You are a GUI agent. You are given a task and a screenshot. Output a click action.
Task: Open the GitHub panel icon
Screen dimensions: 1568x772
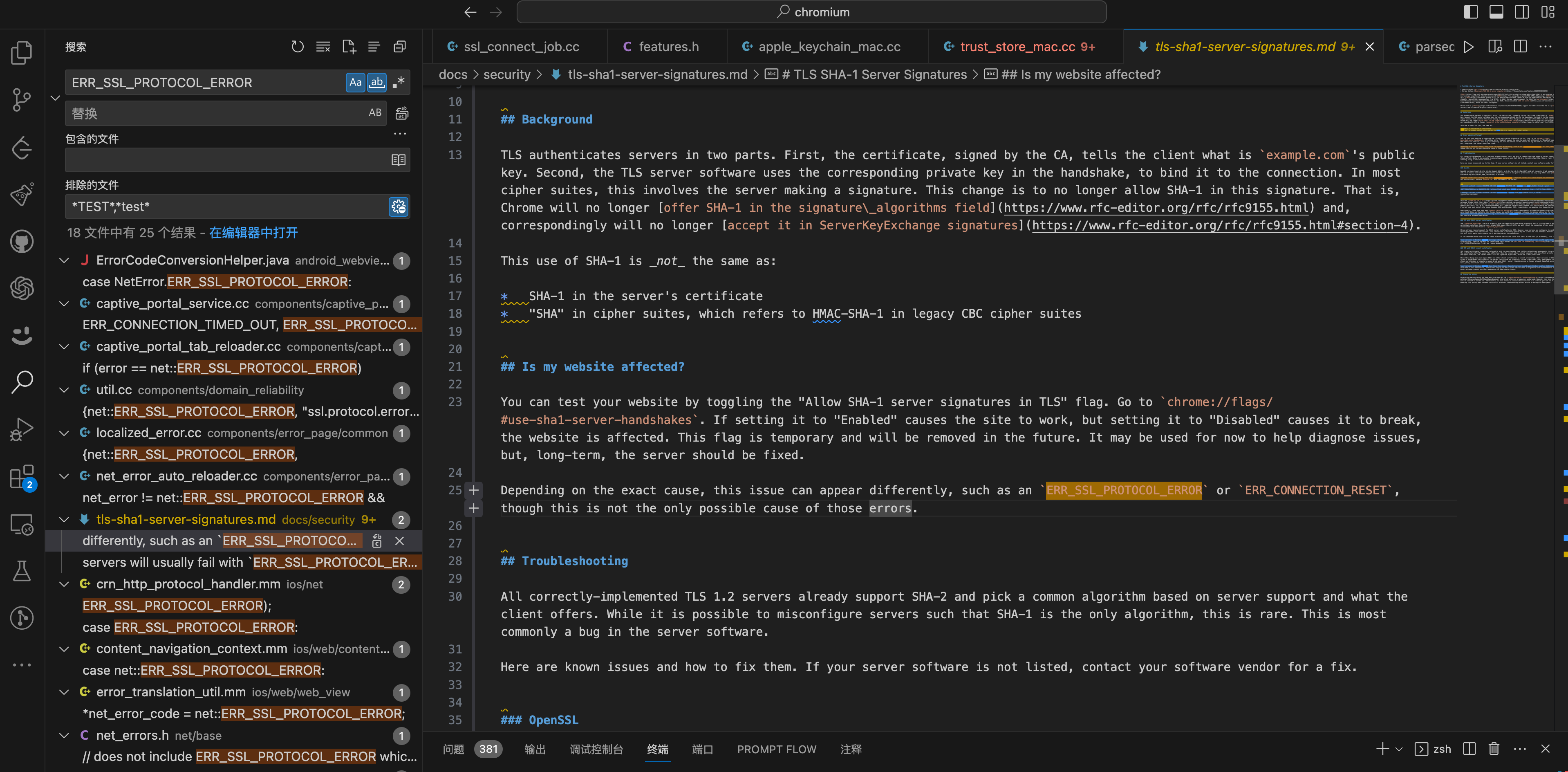coord(22,242)
